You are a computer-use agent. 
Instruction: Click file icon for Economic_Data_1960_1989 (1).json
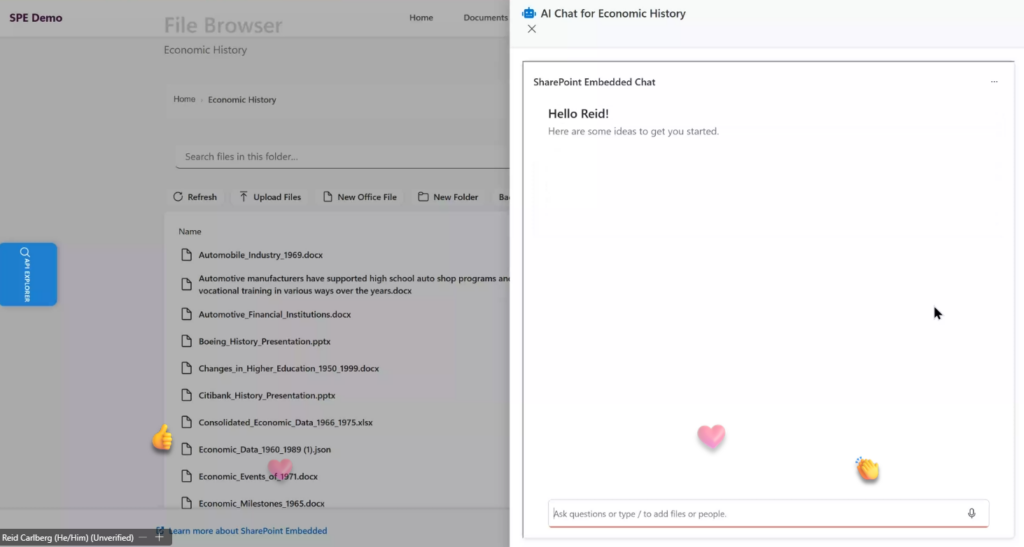tap(187, 449)
